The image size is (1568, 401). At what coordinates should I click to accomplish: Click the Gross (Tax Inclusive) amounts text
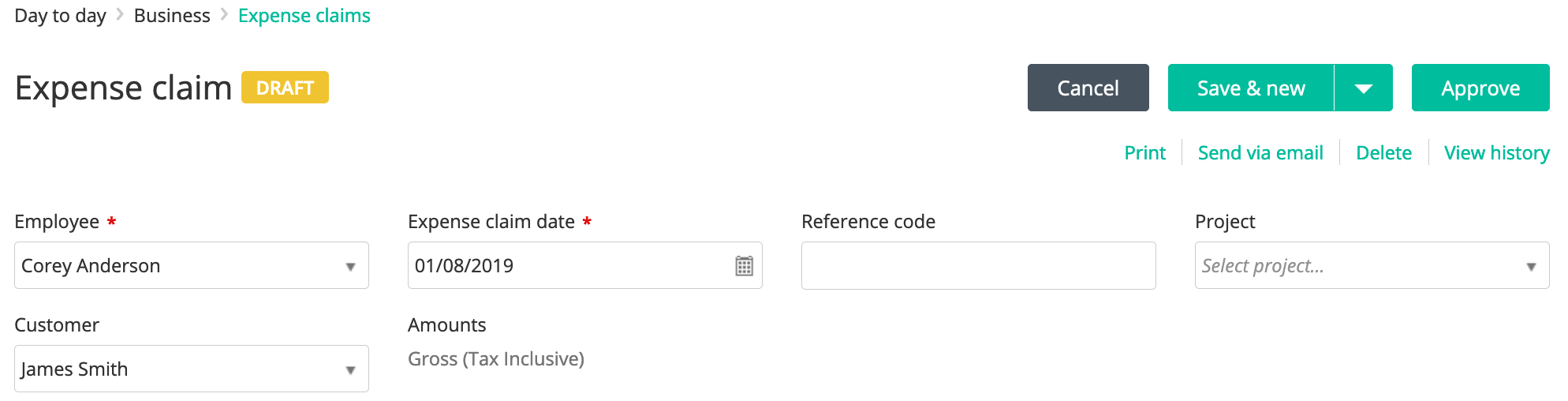[496, 359]
